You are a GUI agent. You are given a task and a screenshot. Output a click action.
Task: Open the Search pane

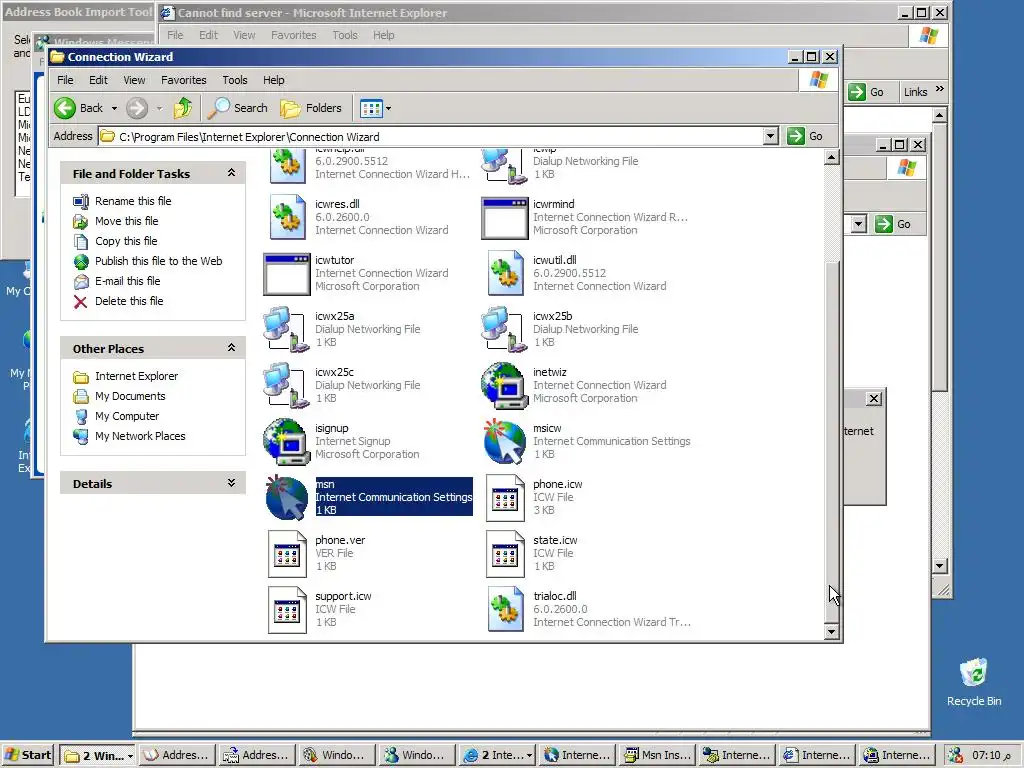pos(238,108)
